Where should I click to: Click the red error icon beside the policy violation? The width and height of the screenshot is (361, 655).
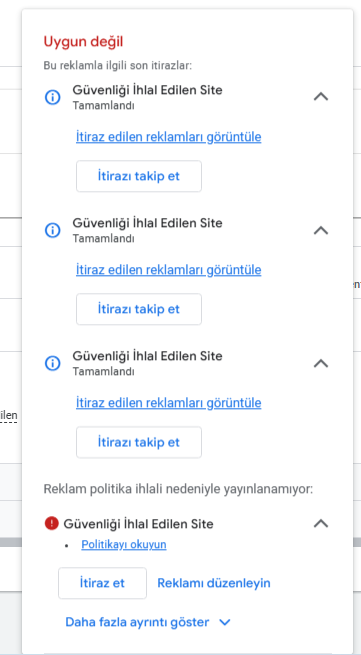[51, 523]
